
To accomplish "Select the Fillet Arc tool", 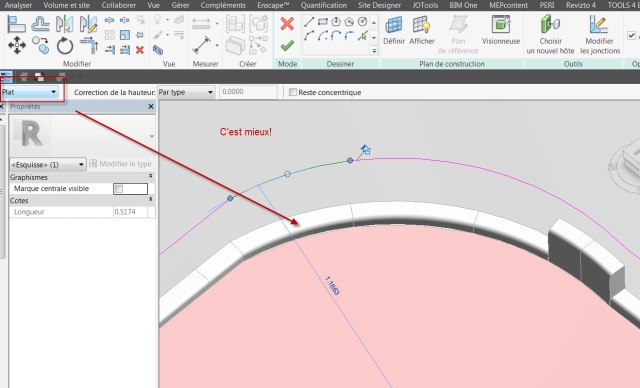I will [x=349, y=36].
